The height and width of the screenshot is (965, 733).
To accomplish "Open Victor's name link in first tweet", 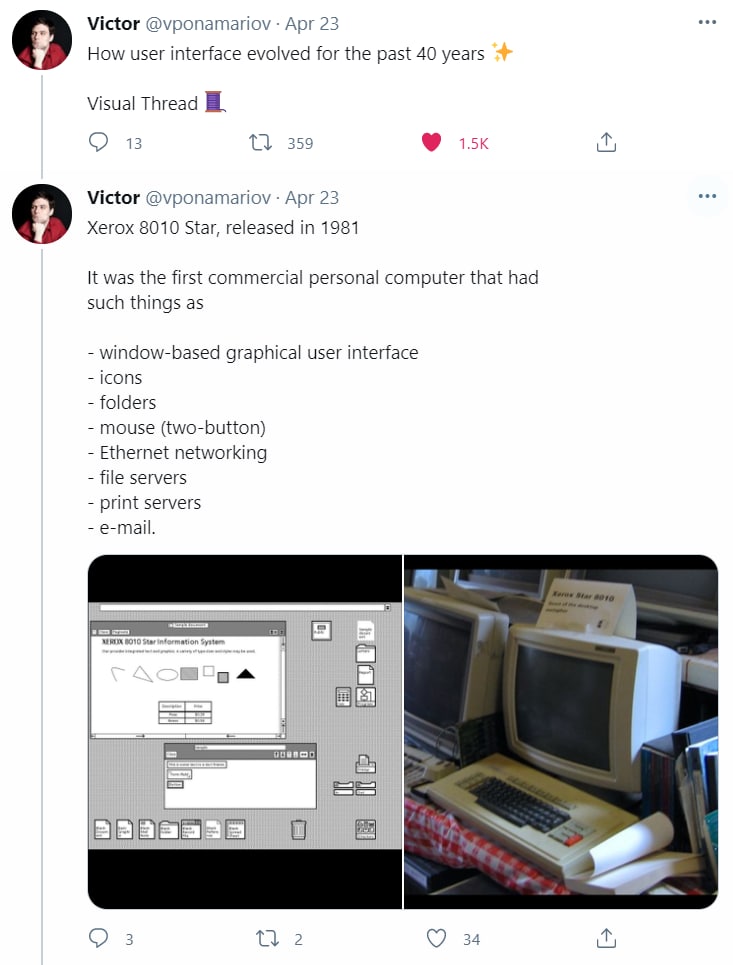I will [113, 23].
